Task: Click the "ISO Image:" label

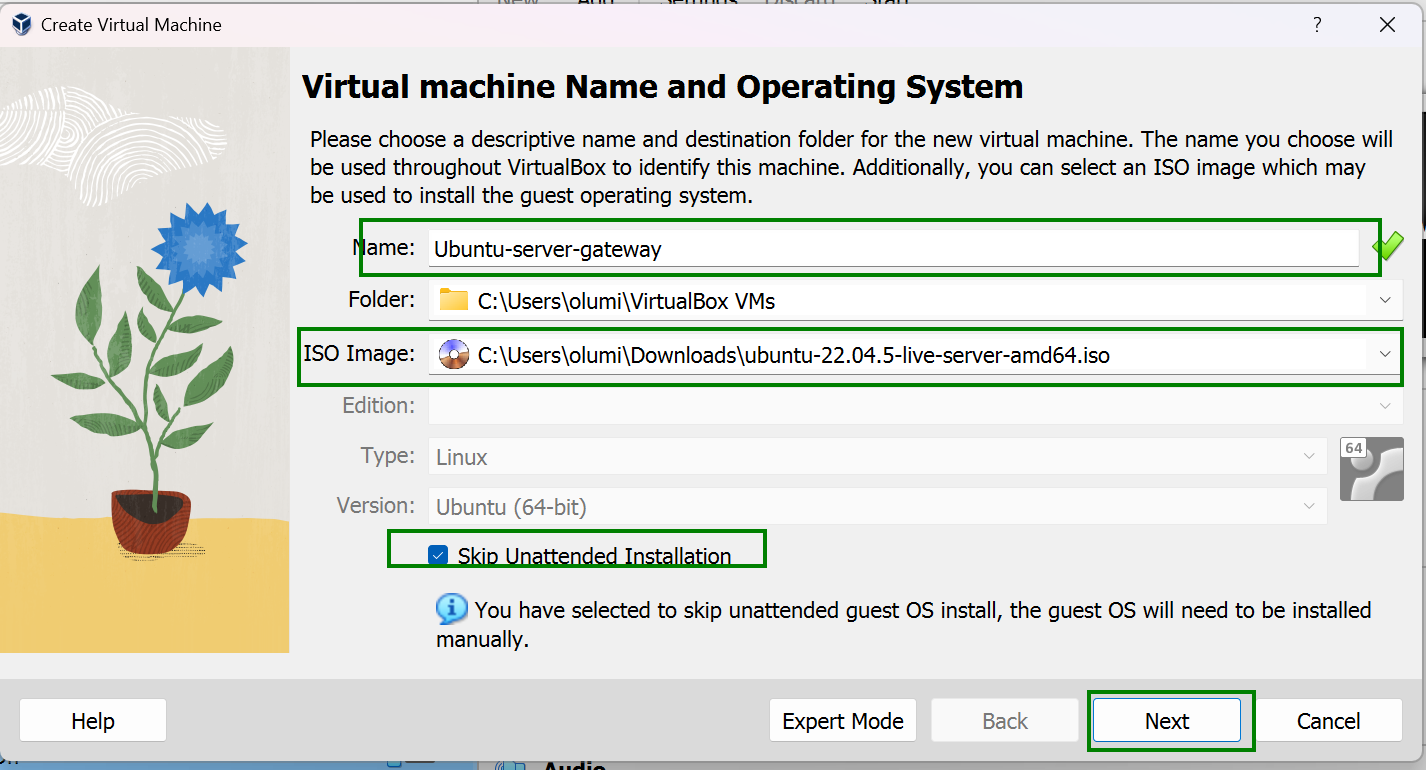Action: click(359, 353)
